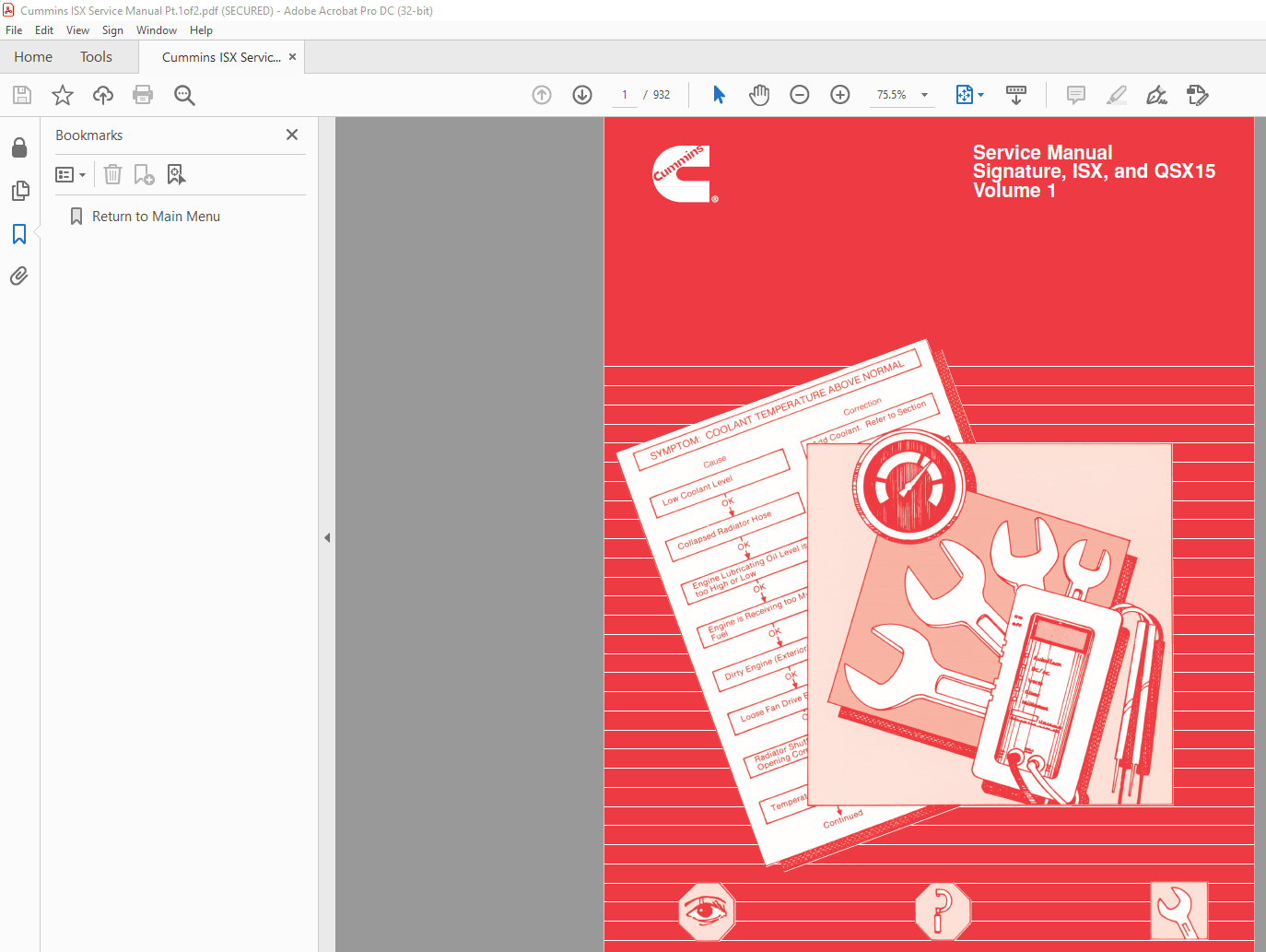Click the Save file icon
The width and height of the screenshot is (1266, 952).
(x=22, y=95)
